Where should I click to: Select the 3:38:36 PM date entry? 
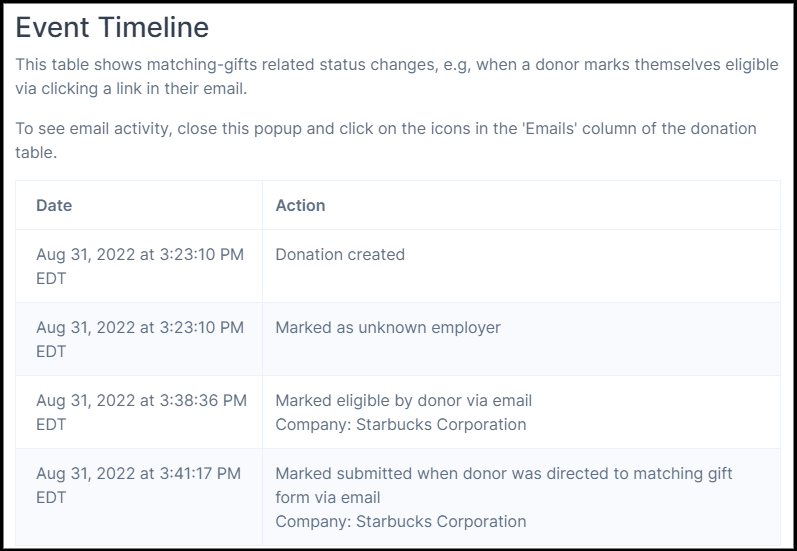141,400
